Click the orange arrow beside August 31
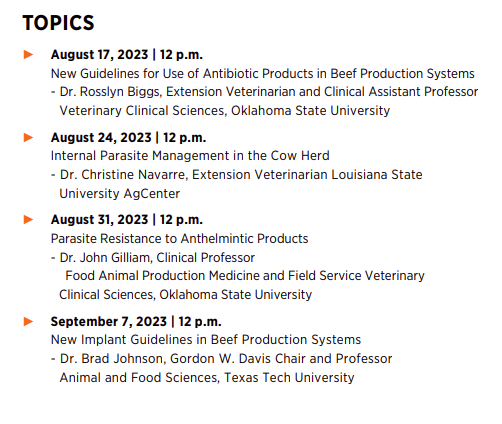This screenshot has height=424, width=502. (28, 219)
